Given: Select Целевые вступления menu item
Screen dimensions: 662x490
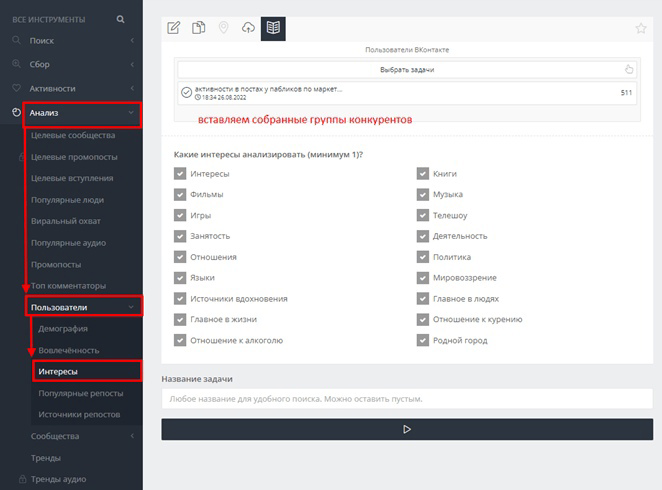Looking at the screenshot, I should pos(72,178).
